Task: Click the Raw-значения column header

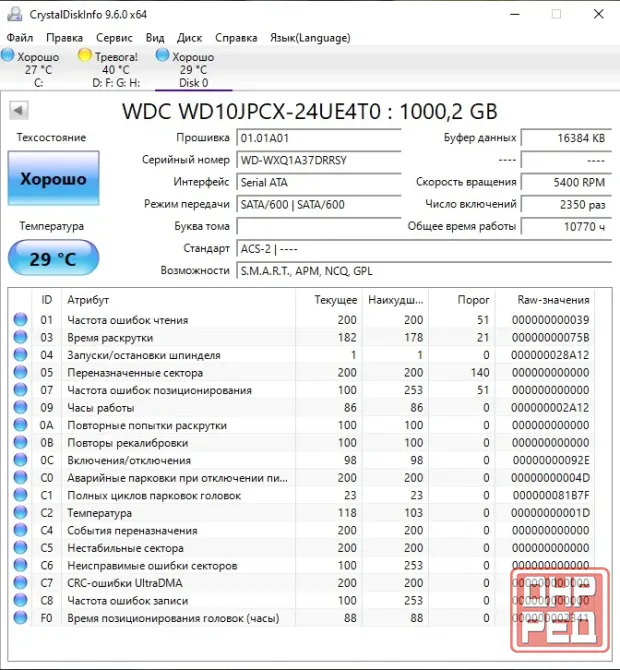Action: point(544,300)
